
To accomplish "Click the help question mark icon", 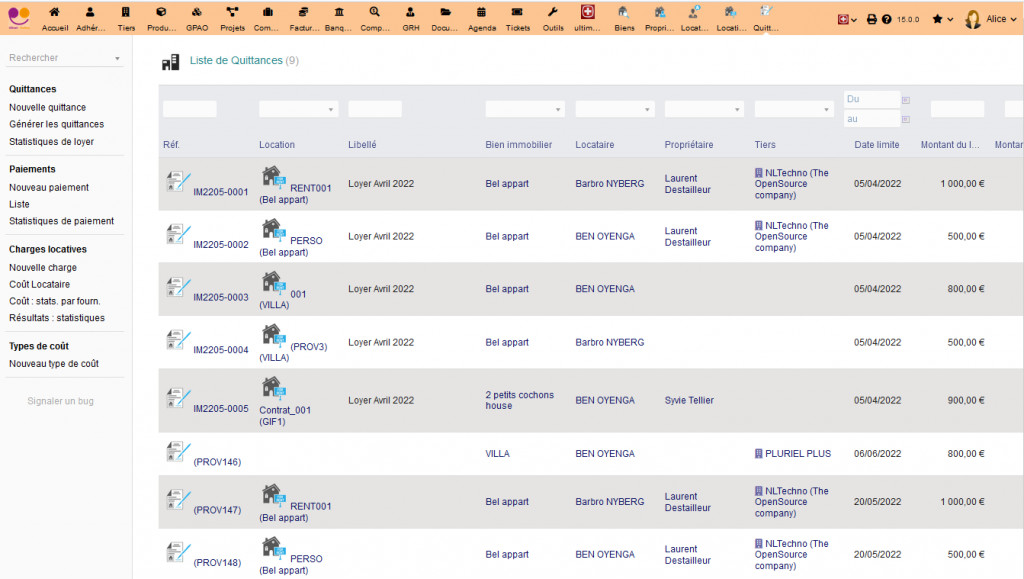I will (x=886, y=19).
